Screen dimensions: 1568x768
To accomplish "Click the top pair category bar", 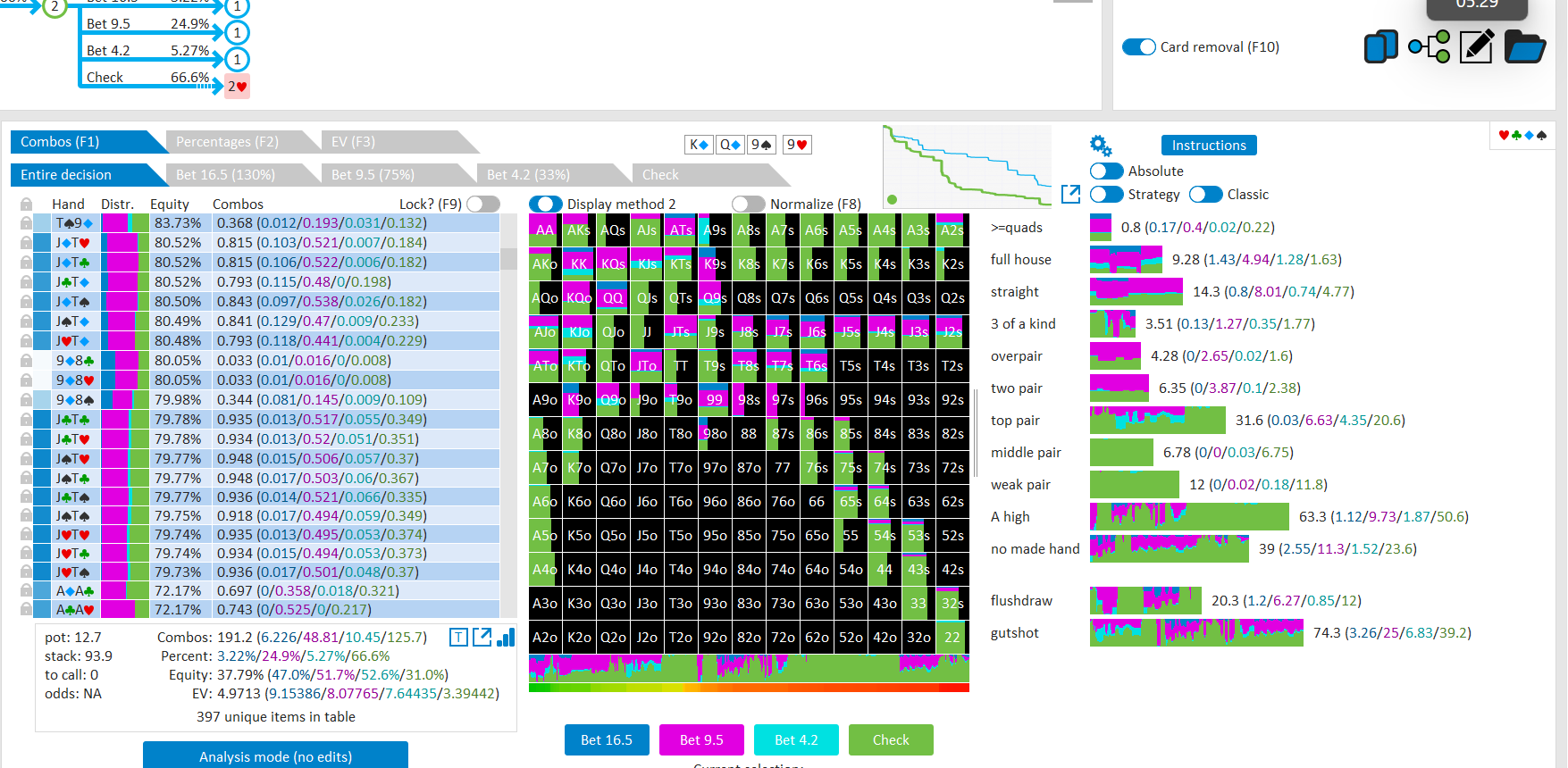I will click(x=1158, y=421).
